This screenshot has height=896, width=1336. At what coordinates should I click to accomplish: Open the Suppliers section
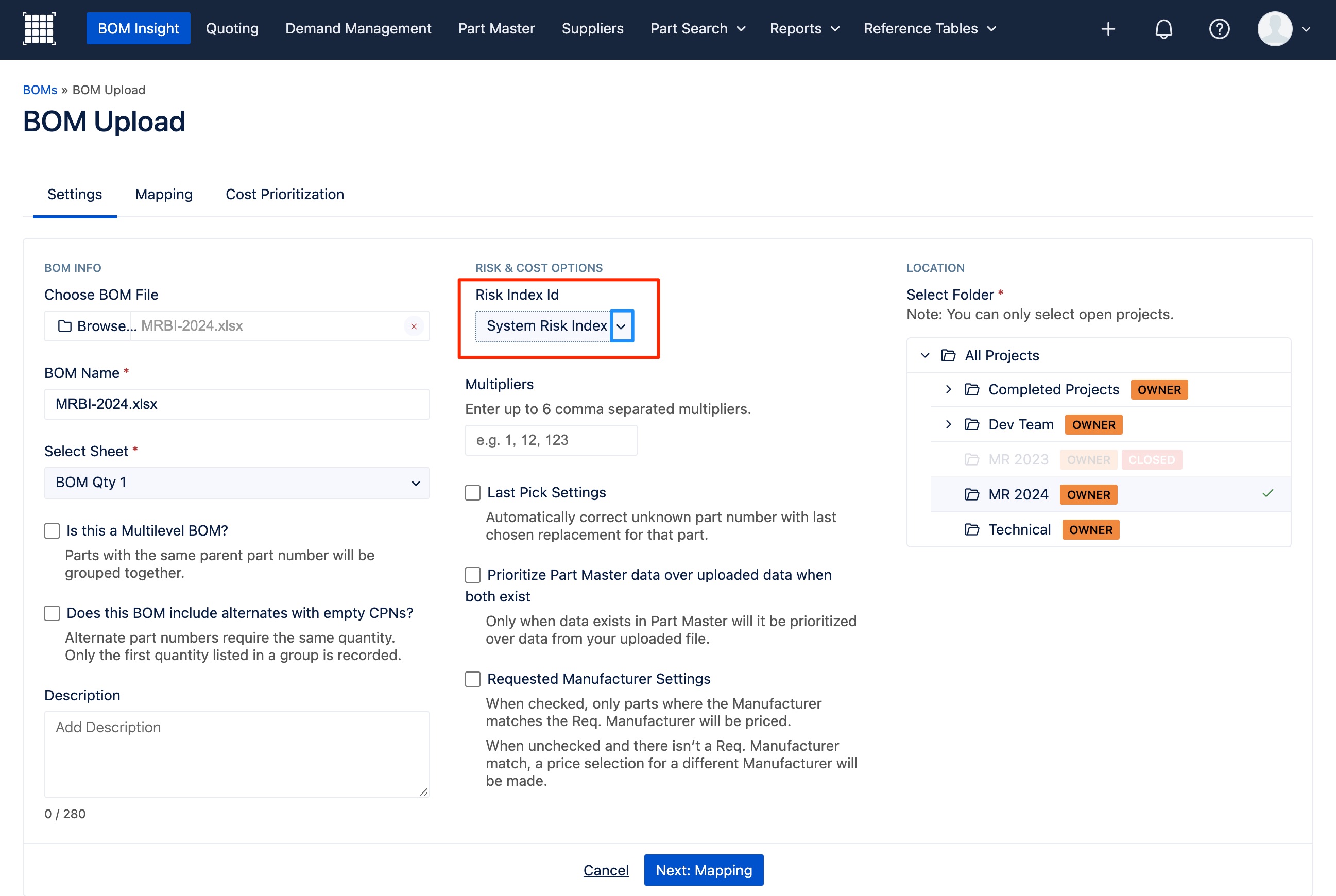[593, 28]
